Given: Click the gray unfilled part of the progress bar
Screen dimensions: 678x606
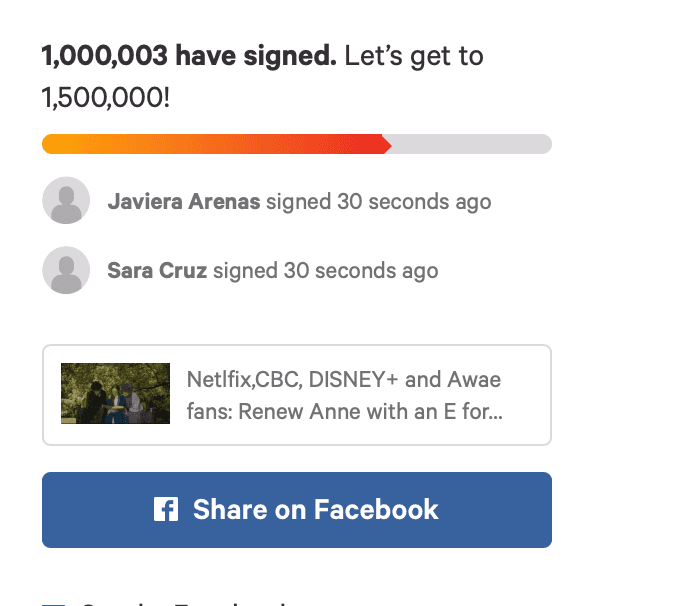Looking at the screenshot, I should 470,145.
